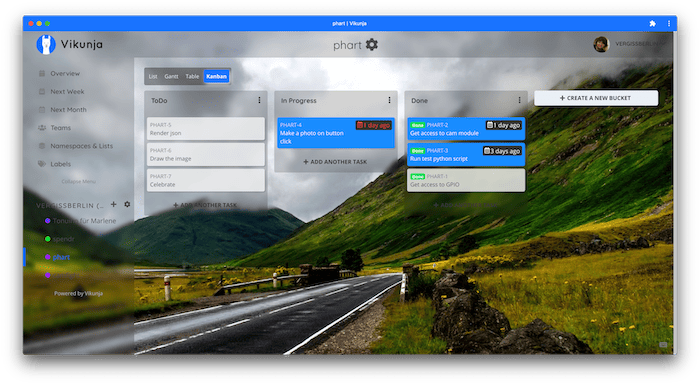The height and width of the screenshot is (385, 700).
Task: Expand the VERGISSBERLIN namespace
Action: pos(70,205)
